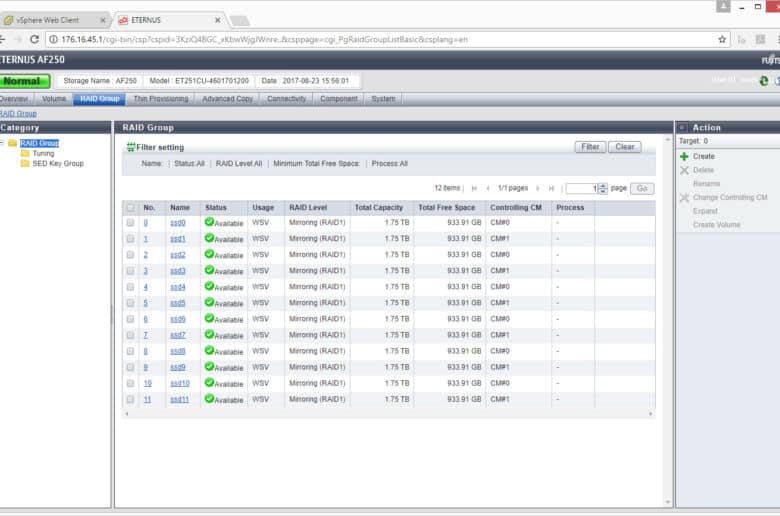Image resolution: width=780 pixels, height=516 pixels.
Task: Click the Delete X icon in Action panel
Action: click(x=684, y=170)
